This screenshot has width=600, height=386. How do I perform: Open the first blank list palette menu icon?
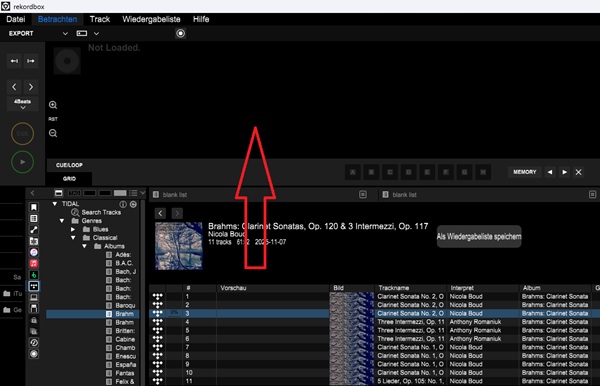point(363,195)
